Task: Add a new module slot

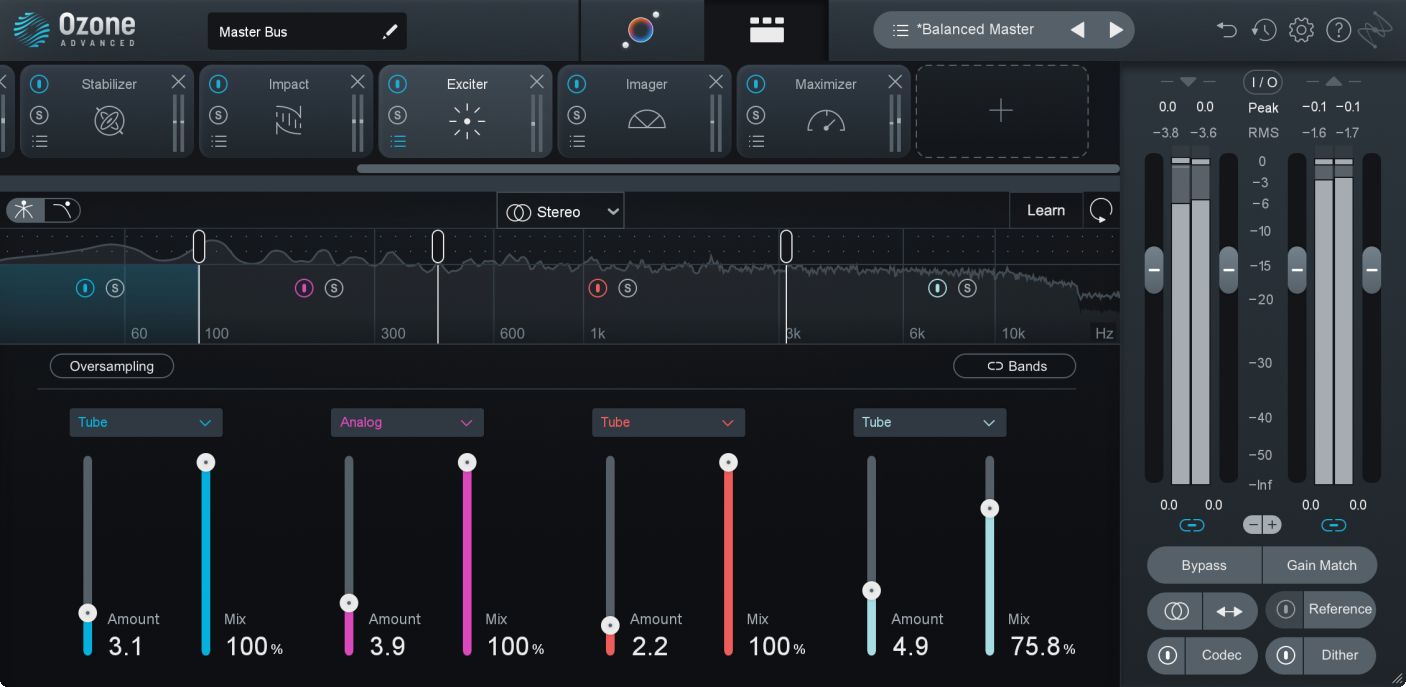Action: click(1001, 111)
